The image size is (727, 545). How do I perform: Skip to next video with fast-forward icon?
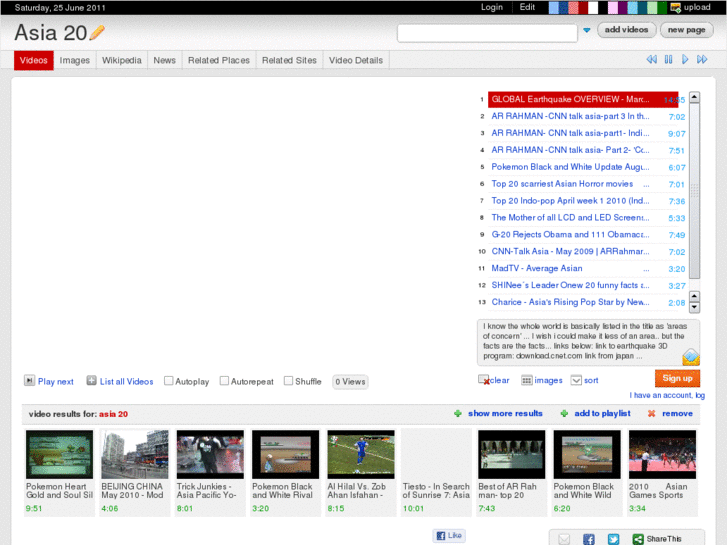[x=702, y=59]
